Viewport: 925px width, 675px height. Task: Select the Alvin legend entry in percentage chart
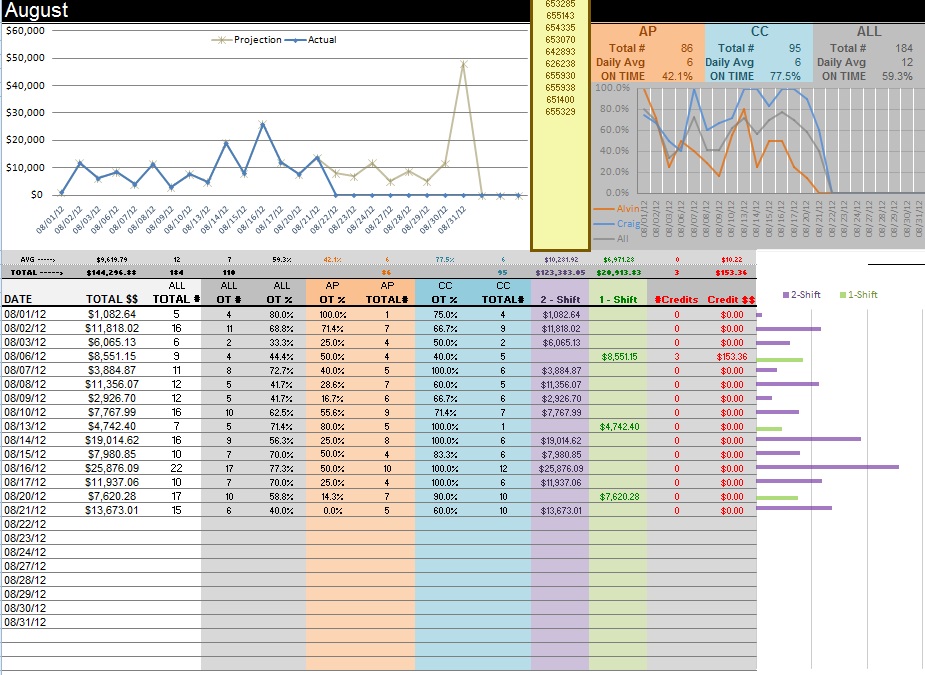pos(628,209)
